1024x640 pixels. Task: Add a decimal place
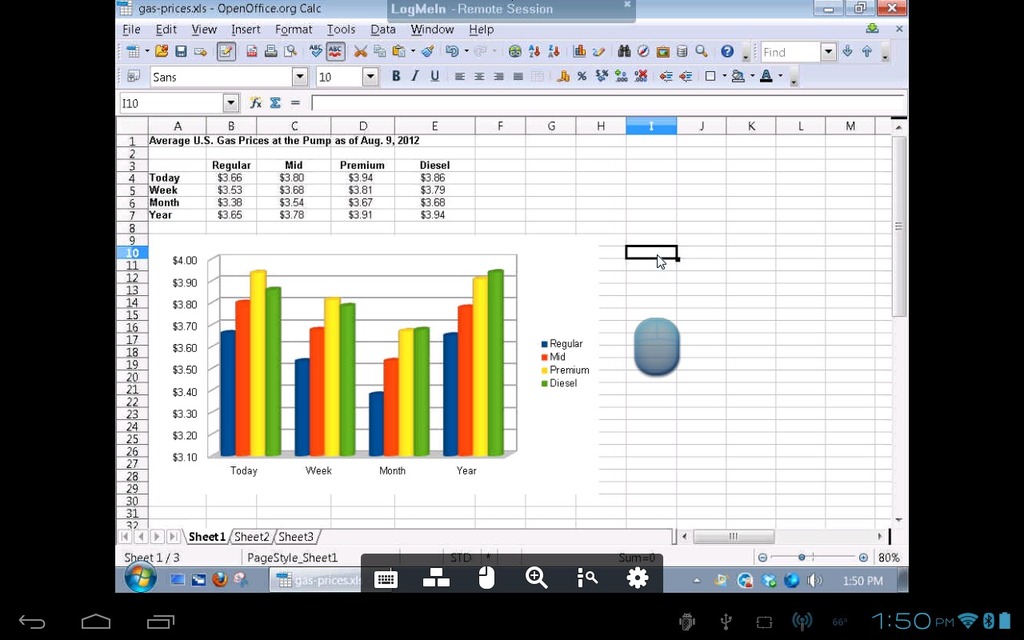(x=621, y=76)
